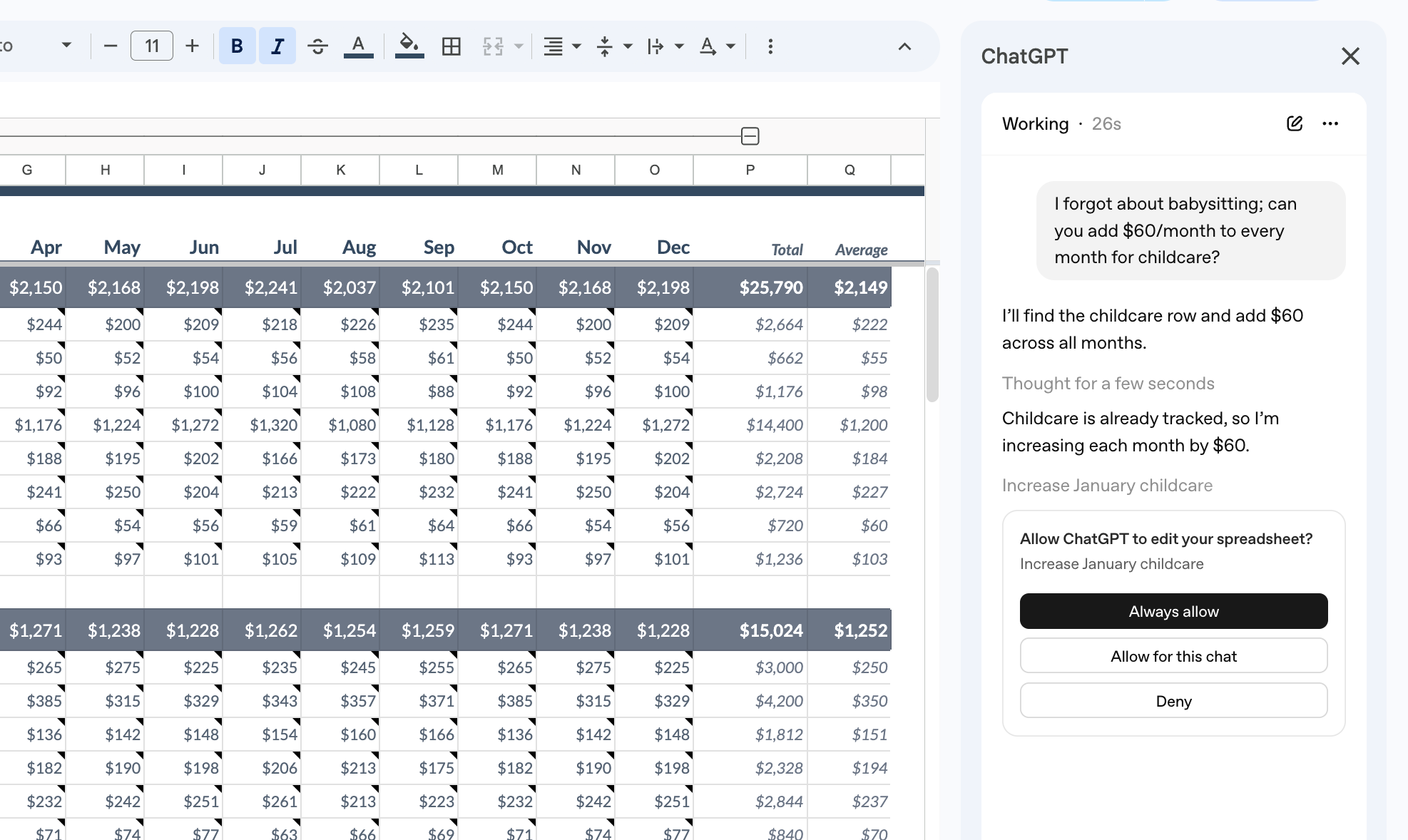The width and height of the screenshot is (1408, 840).
Task: Select column Q header
Action: [850, 170]
